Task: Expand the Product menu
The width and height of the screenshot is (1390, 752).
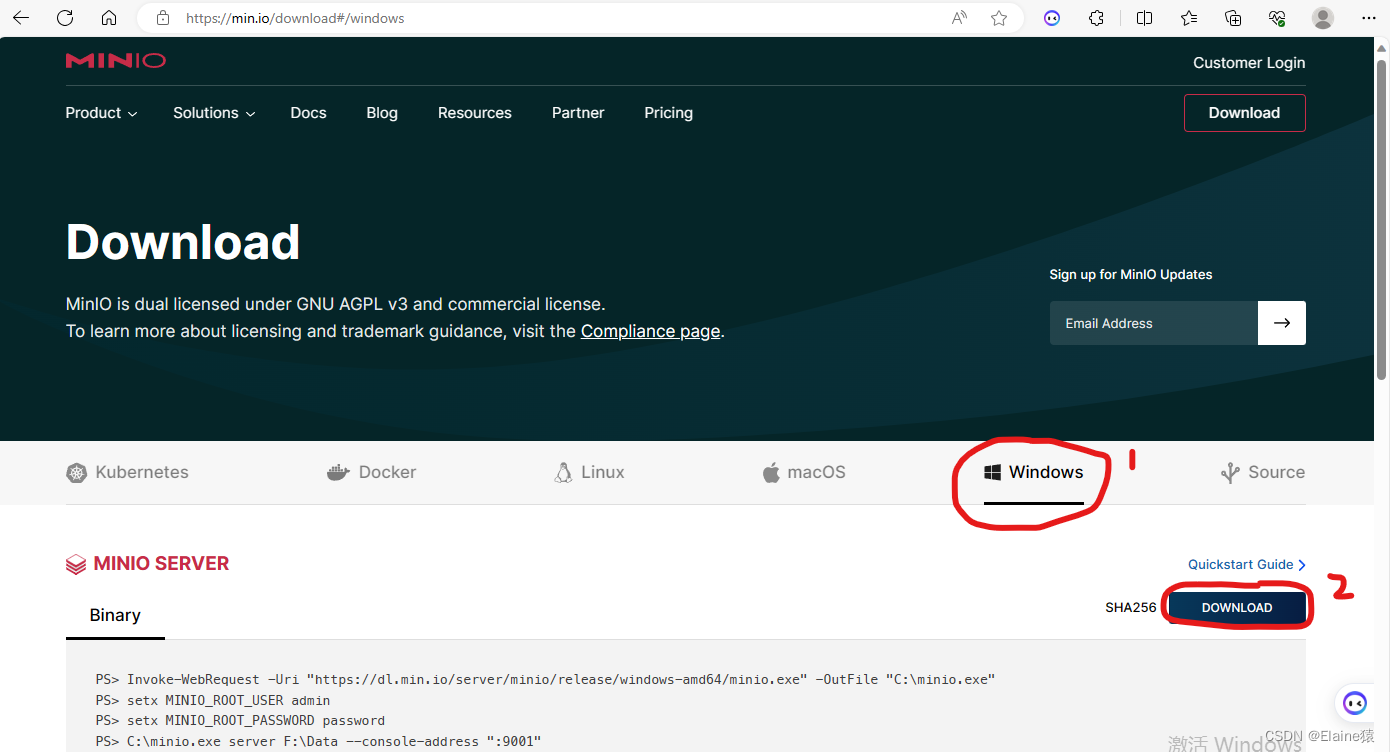Action: (x=101, y=113)
